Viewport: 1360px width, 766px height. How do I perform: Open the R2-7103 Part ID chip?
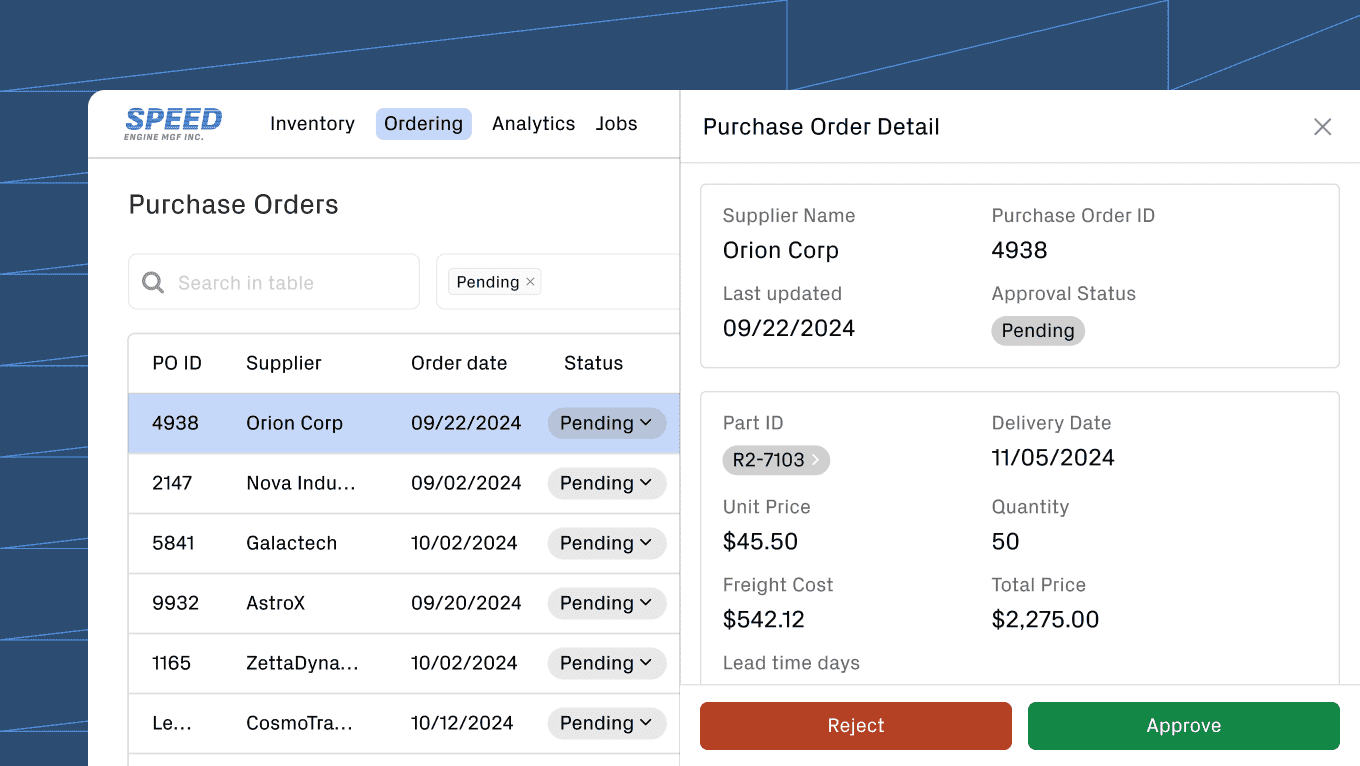pyautogui.click(x=768, y=460)
